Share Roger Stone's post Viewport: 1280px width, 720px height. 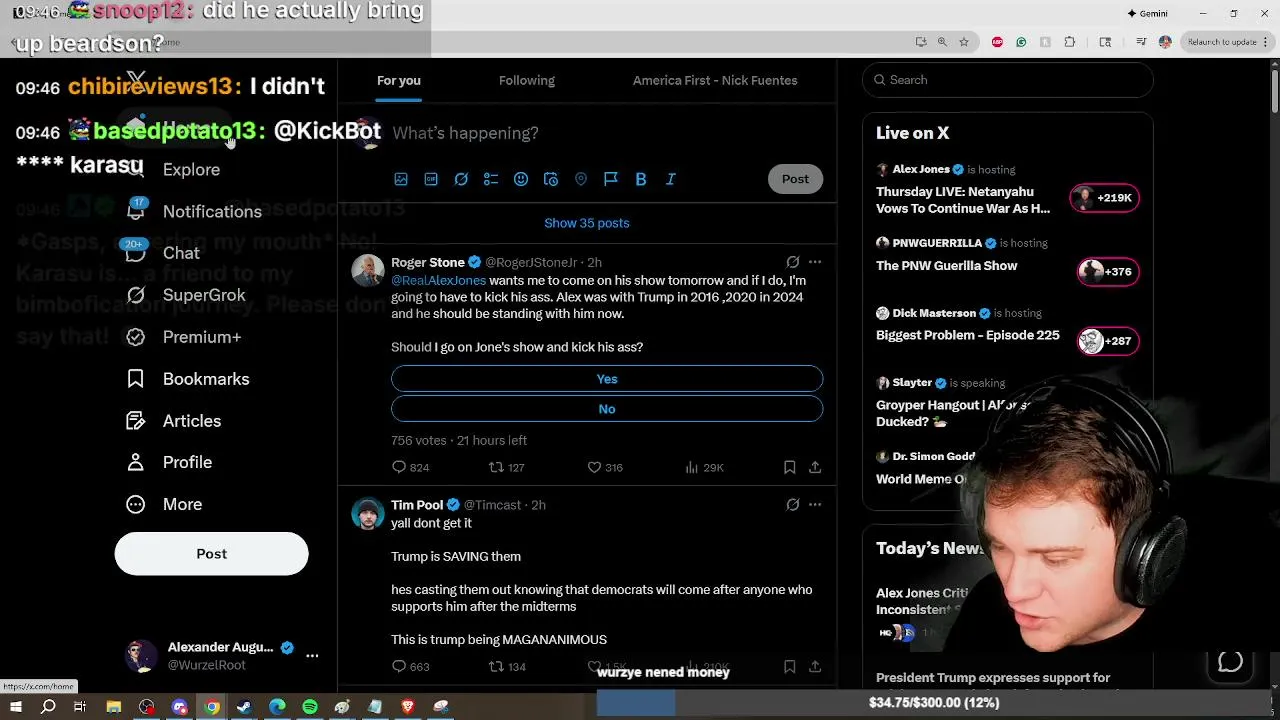point(815,467)
